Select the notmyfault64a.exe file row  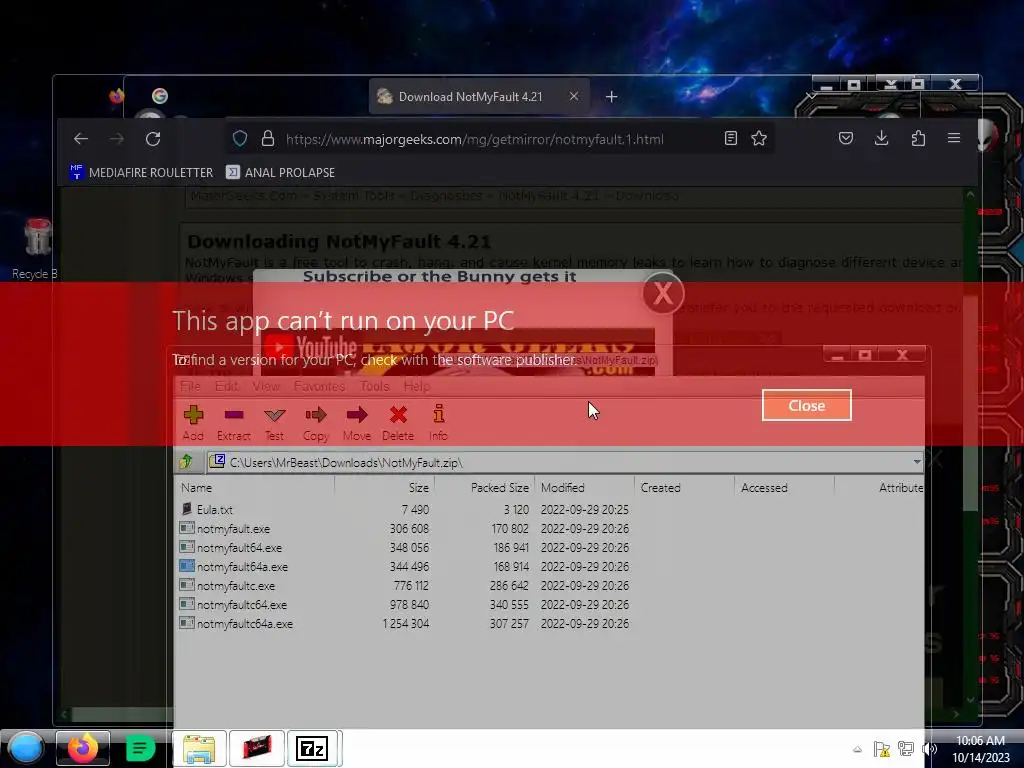pyautogui.click(x=404, y=566)
